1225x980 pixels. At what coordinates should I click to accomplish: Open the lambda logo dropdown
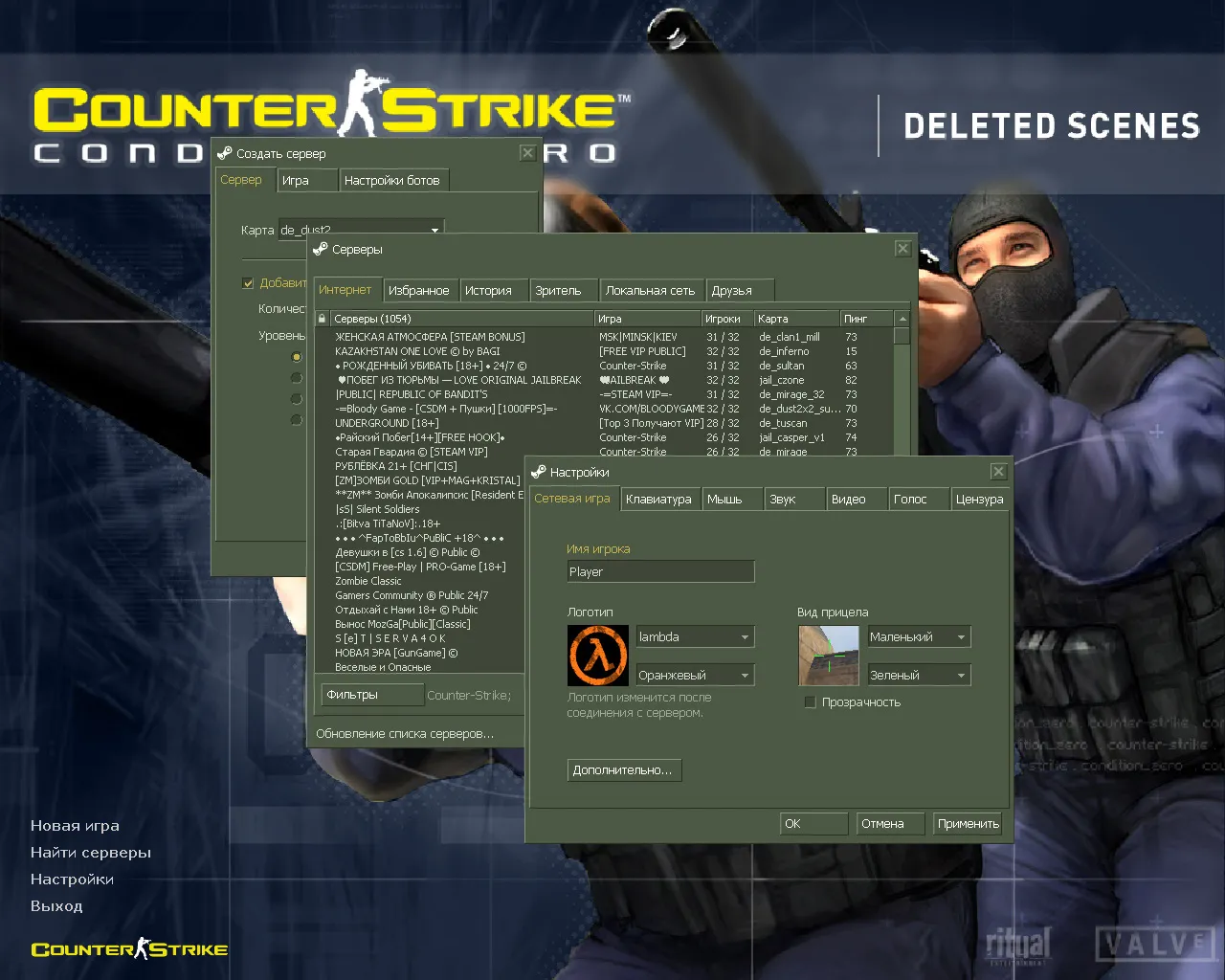pos(696,637)
